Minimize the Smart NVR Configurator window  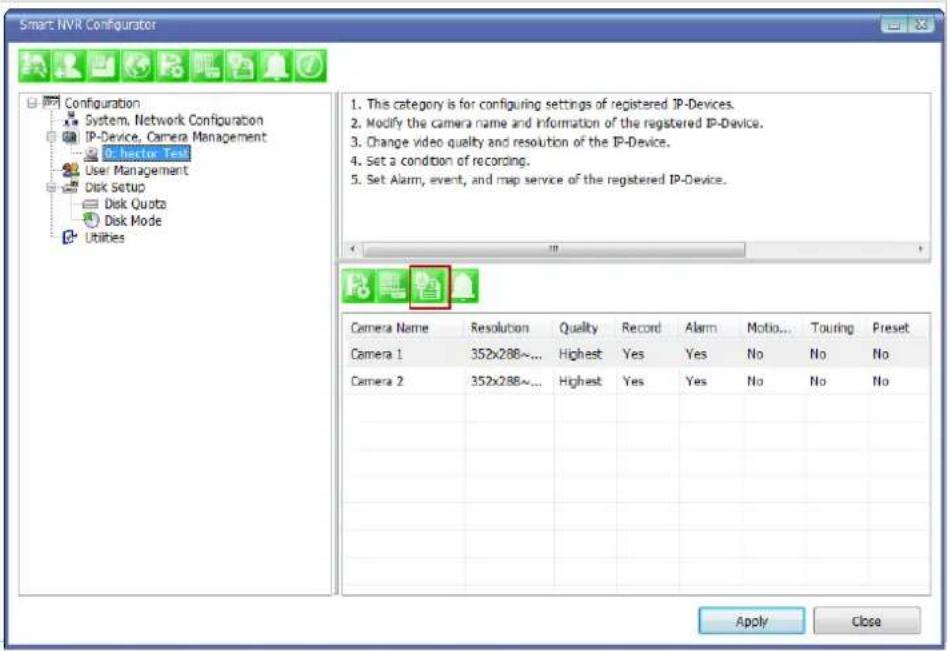pos(894,25)
